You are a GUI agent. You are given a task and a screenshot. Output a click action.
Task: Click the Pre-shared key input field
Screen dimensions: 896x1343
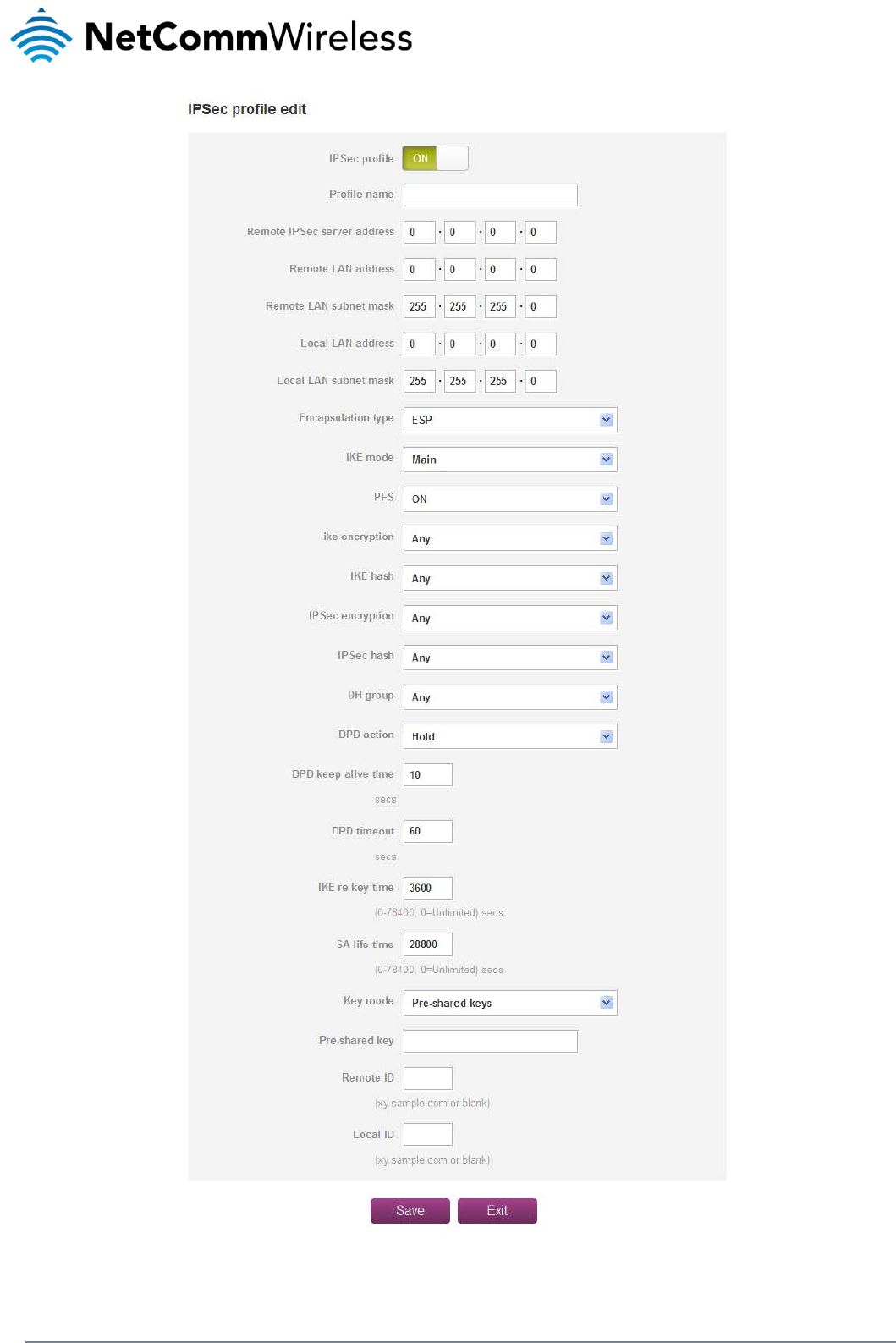[490, 1041]
